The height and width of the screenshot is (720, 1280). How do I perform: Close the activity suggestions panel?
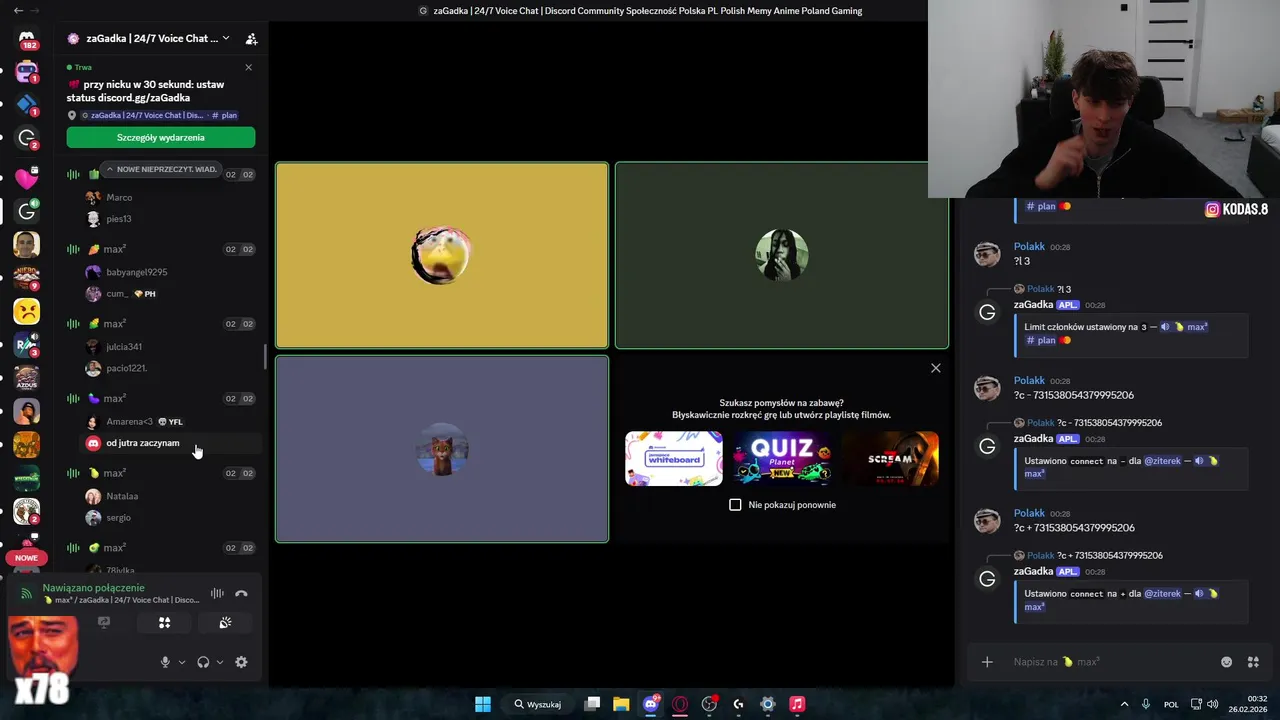coord(936,368)
